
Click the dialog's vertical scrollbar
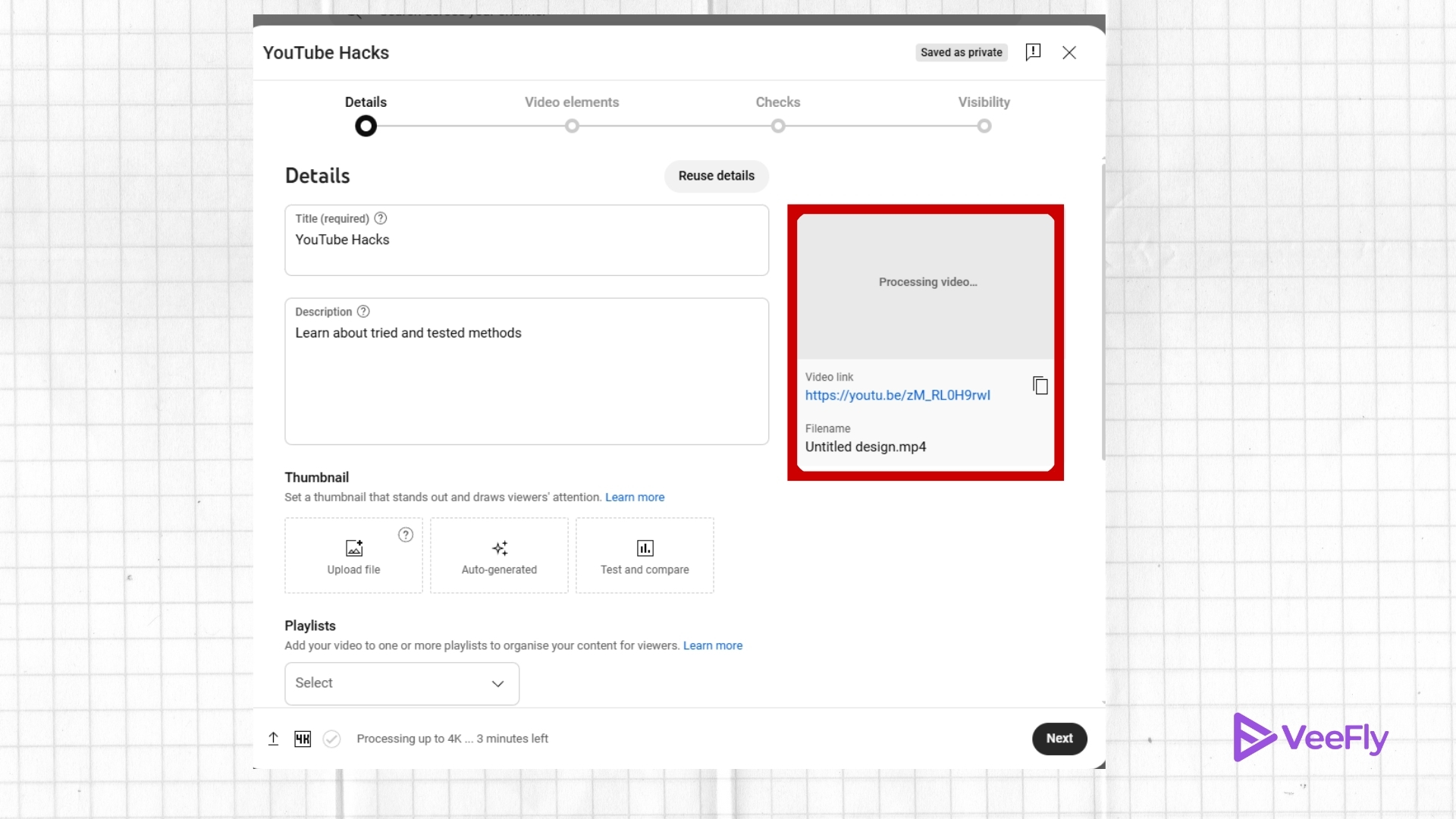(x=1103, y=311)
